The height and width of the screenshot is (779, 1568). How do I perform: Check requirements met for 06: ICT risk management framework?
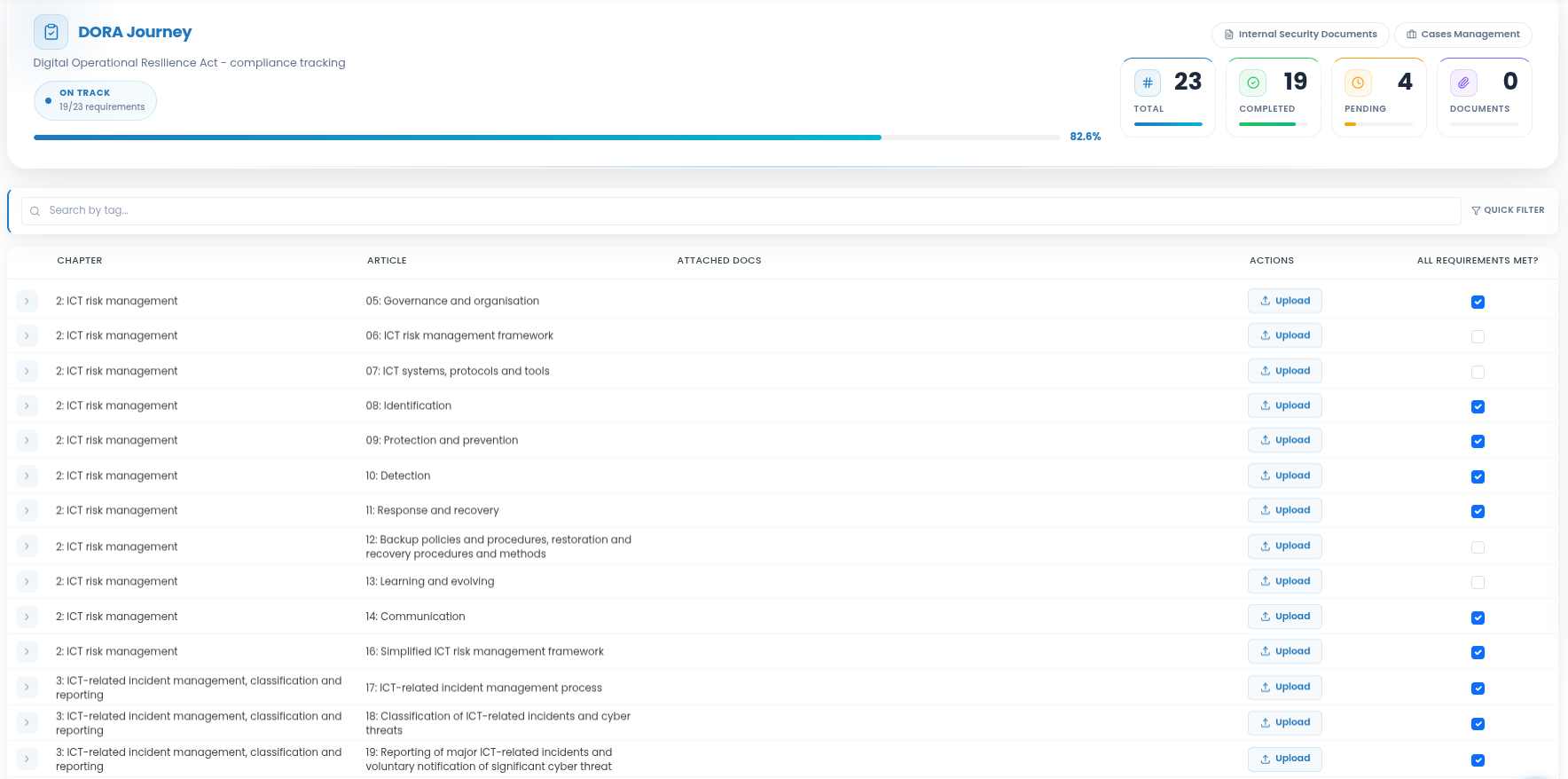click(x=1478, y=336)
